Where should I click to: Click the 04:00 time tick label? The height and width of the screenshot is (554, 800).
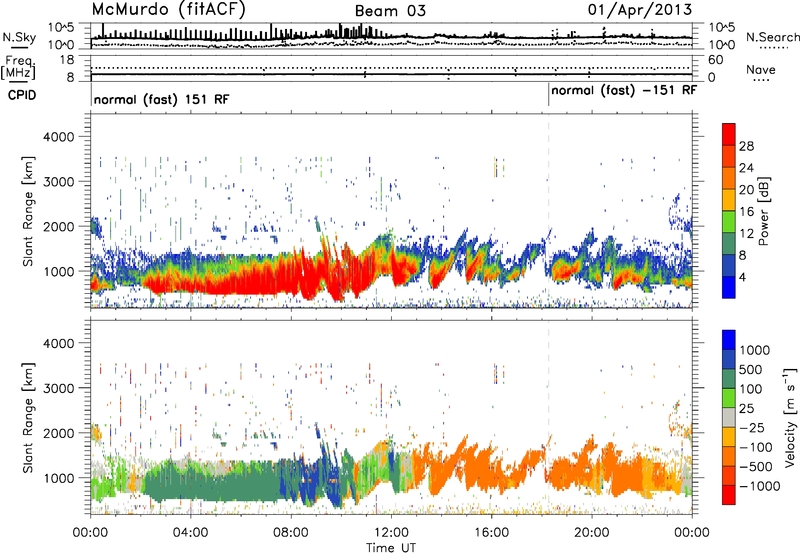(x=190, y=533)
